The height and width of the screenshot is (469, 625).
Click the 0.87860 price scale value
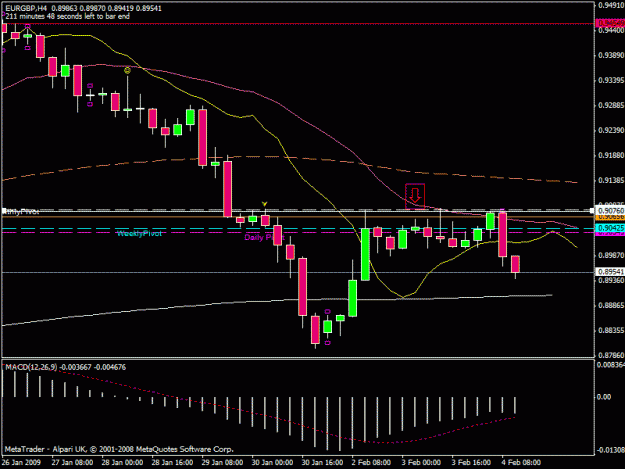(611, 355)
